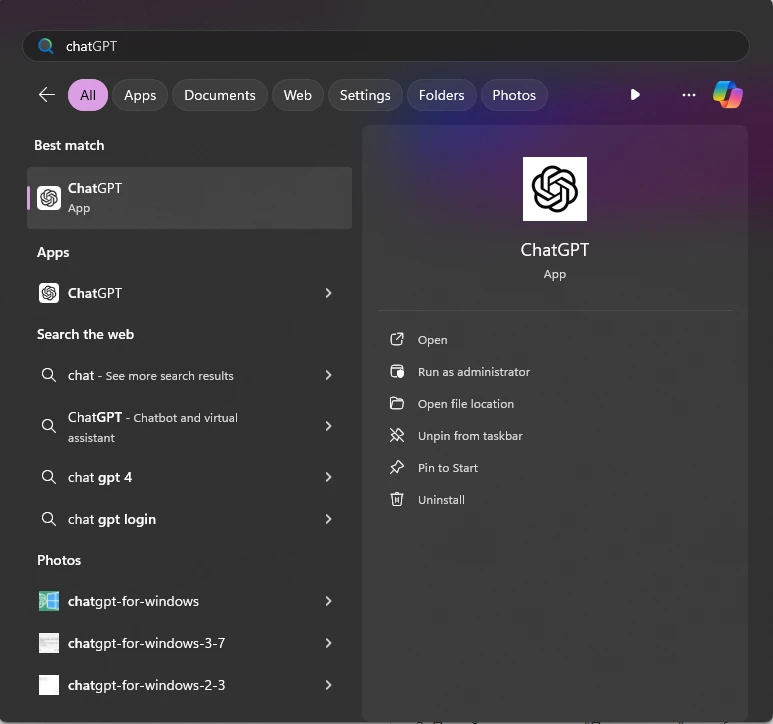The height and width of the screenshot is (724, 773).
Task: Click search icon beside 'chat gpt login'
Action: (48, 519)
